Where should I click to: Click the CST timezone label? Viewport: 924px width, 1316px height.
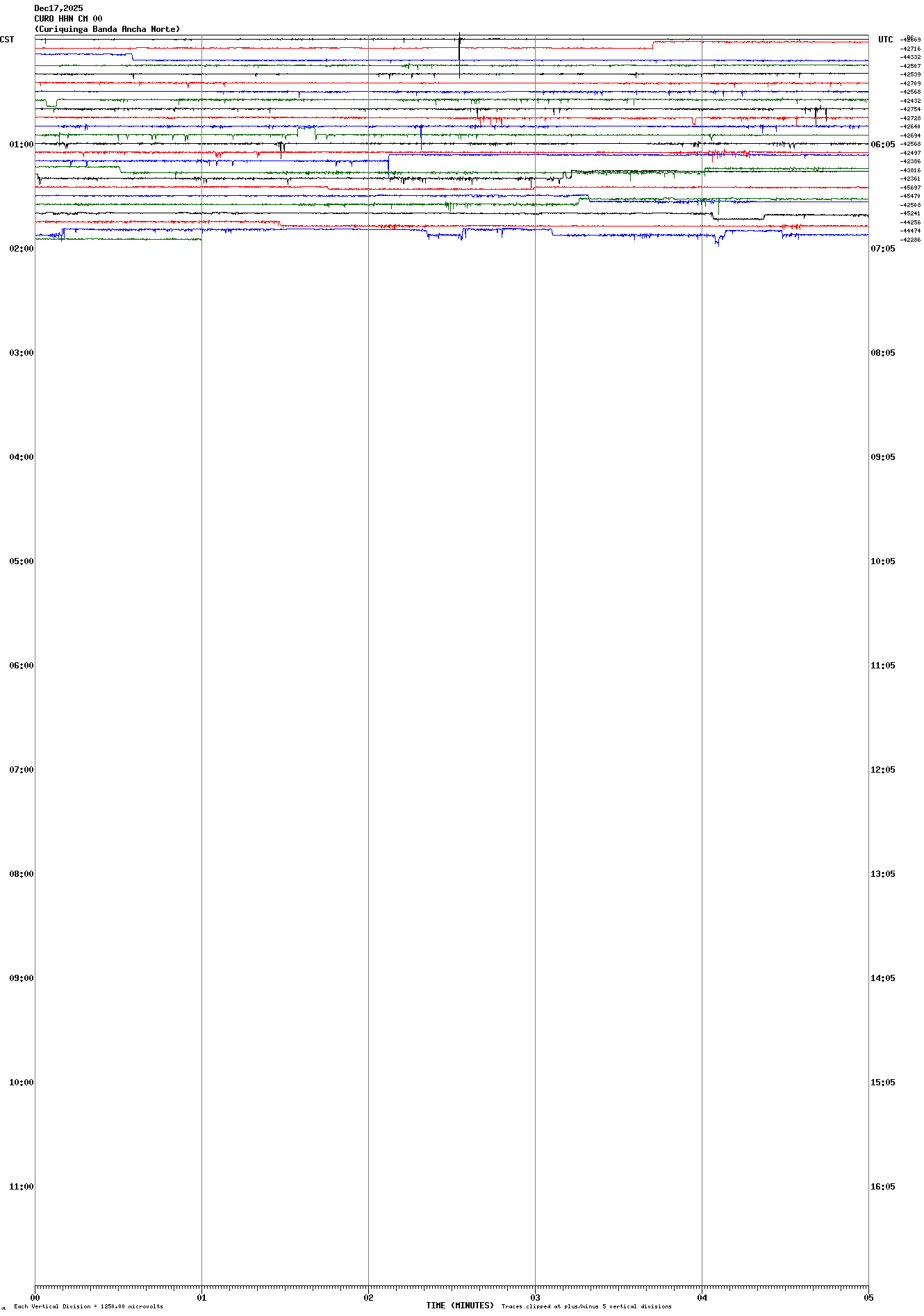pyautogui.click(x=7, y=40)
